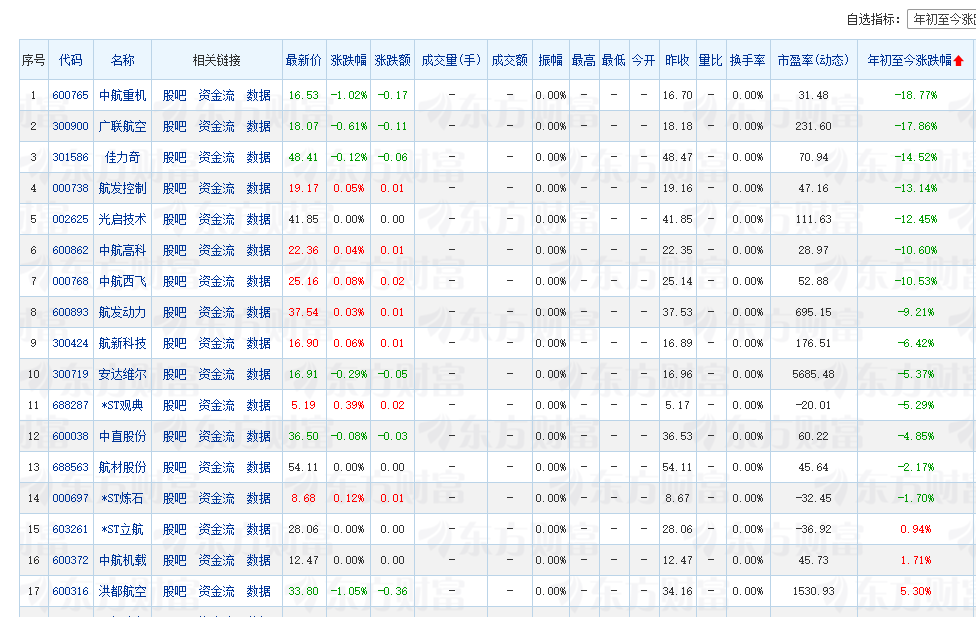Image resolution: width=976 pixels, height=617 pixels.
Task: Open stock code 688287 link
Action: tap(70, 405)
